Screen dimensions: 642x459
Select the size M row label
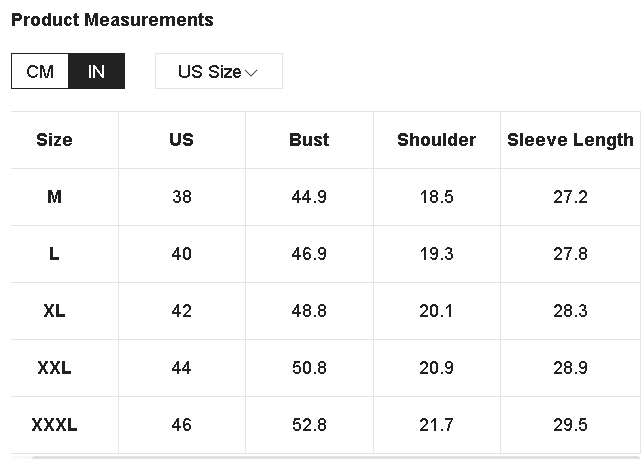[54, 197]
